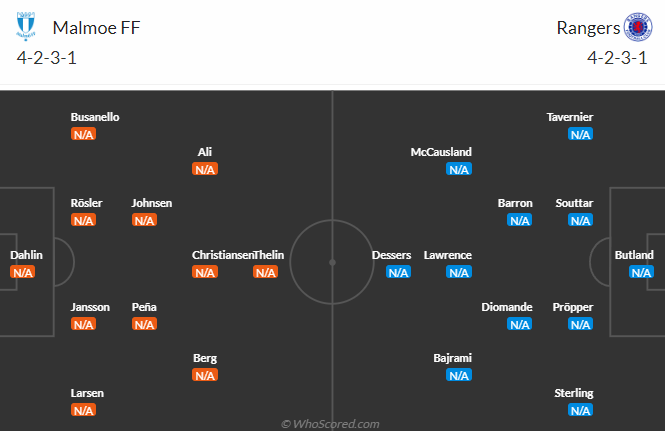
Task: Select player McCausland on Rangers side
Action: [x=441, y=152]
